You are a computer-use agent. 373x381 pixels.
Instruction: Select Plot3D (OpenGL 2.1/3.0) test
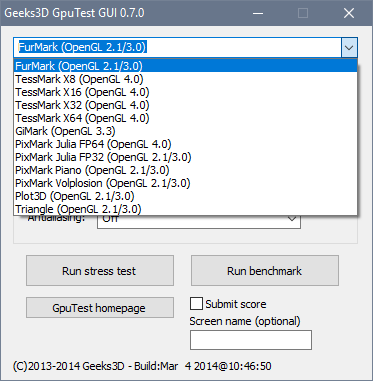coord(186,196)
